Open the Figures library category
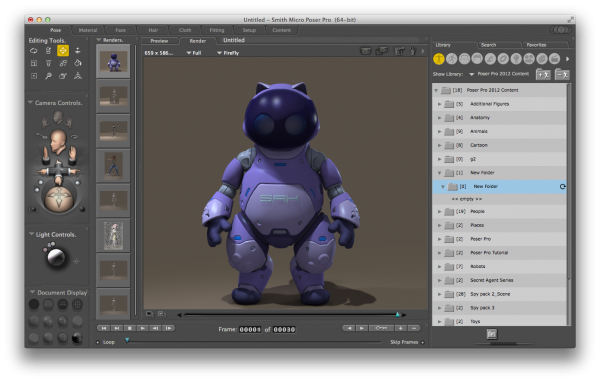The image size is (600, 382). pyautogui.click(x=439, y=59)
